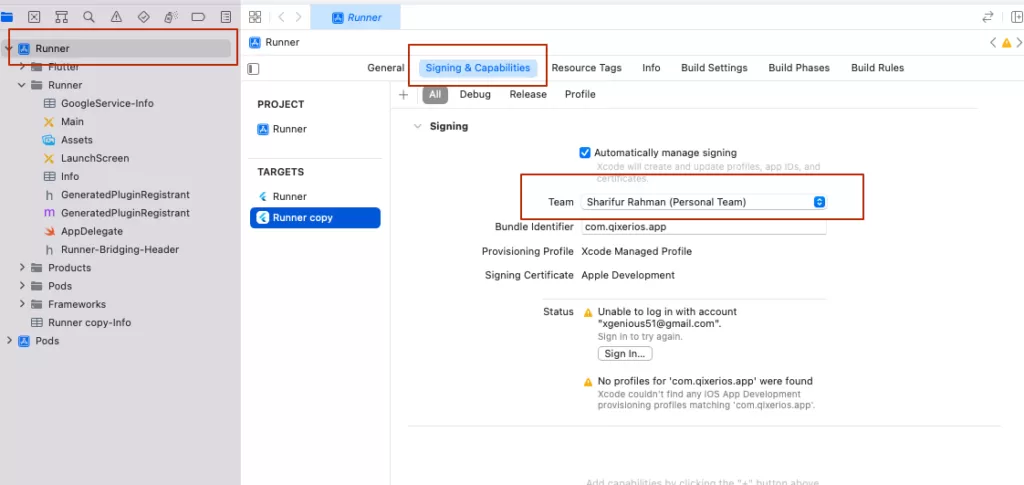
Task: Select the Debug configuration filter
Action: 475,95
